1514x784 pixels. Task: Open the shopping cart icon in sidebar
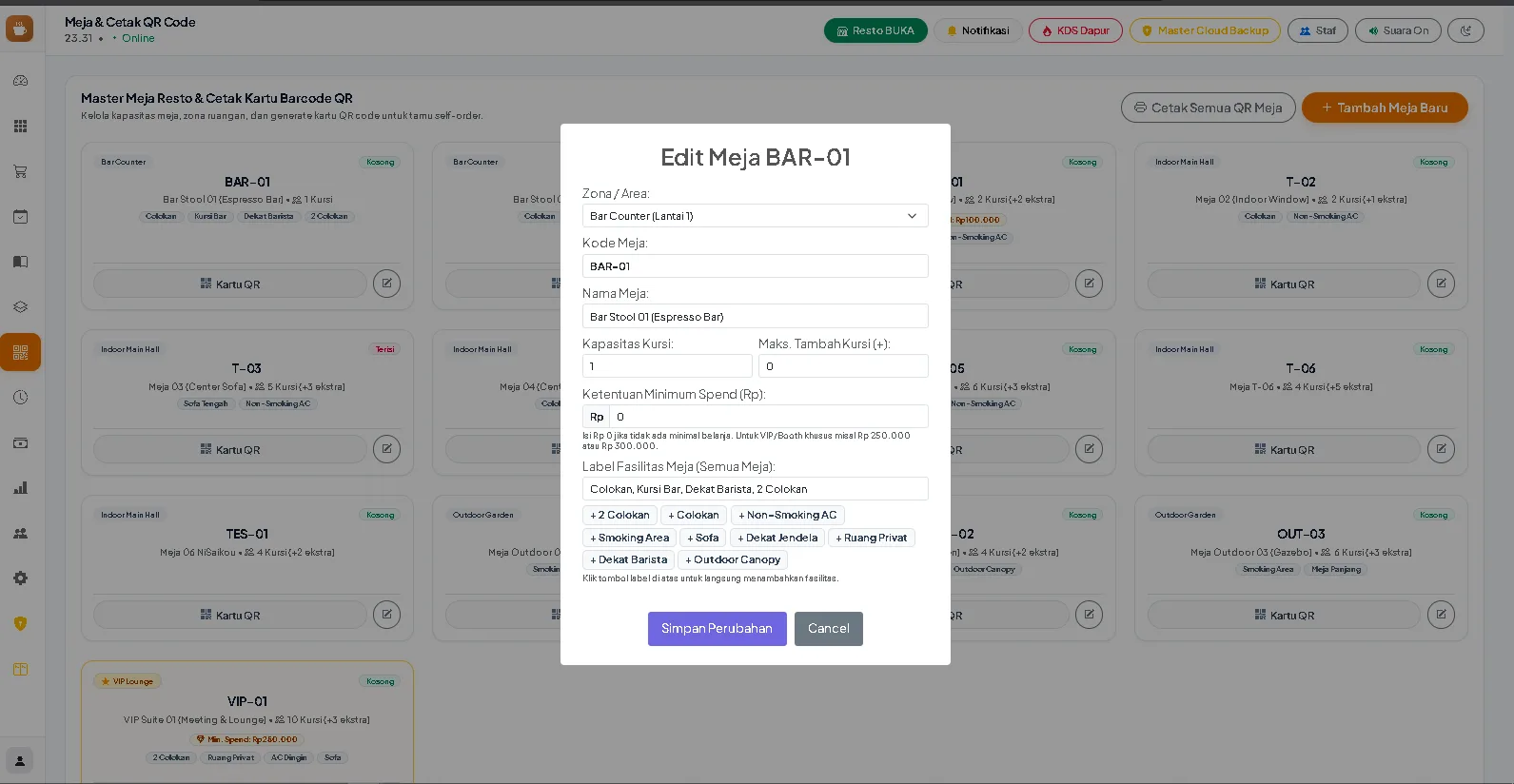[20, 171]
